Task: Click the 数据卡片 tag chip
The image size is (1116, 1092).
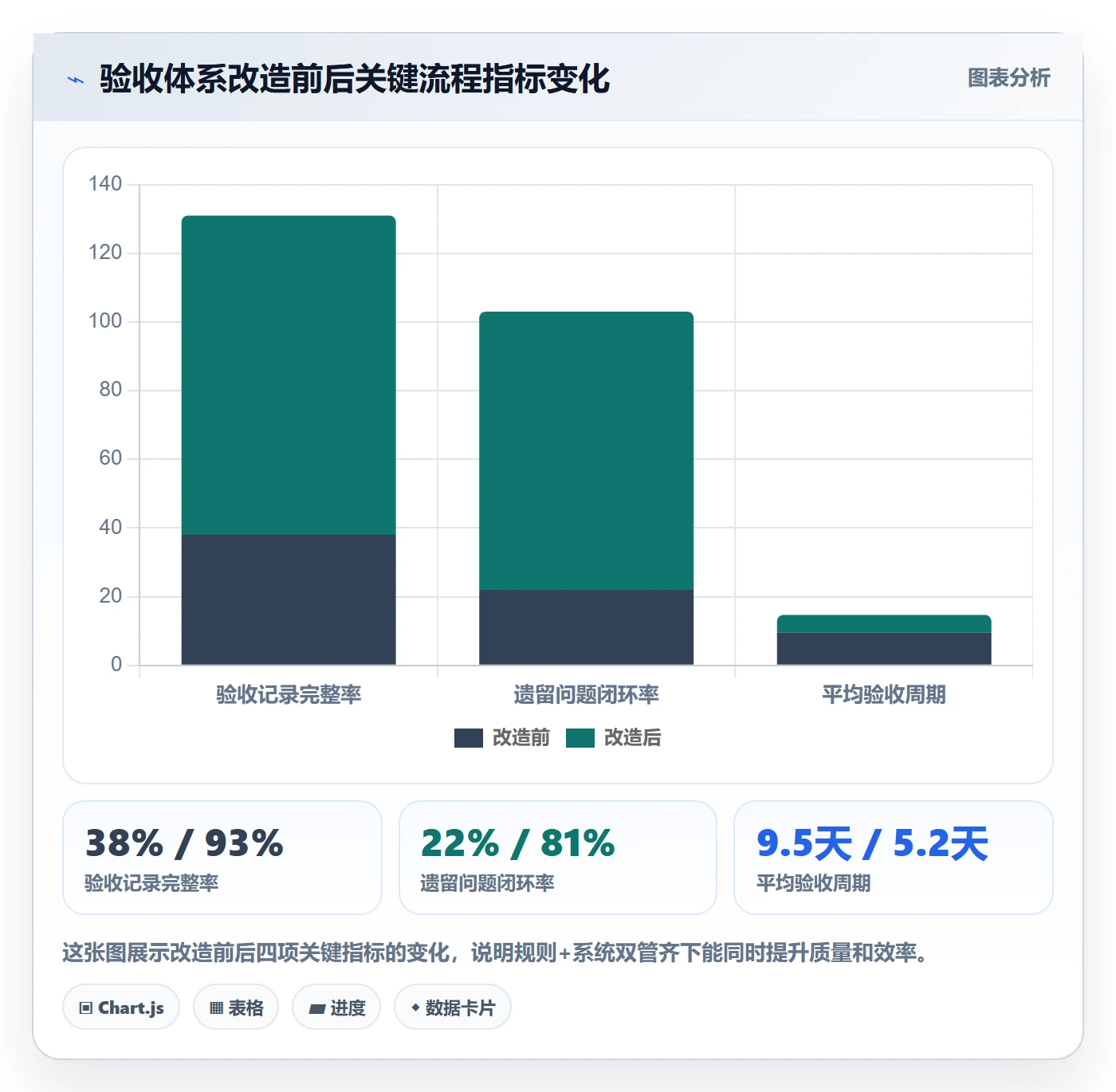Action: tap(453, 1008)
